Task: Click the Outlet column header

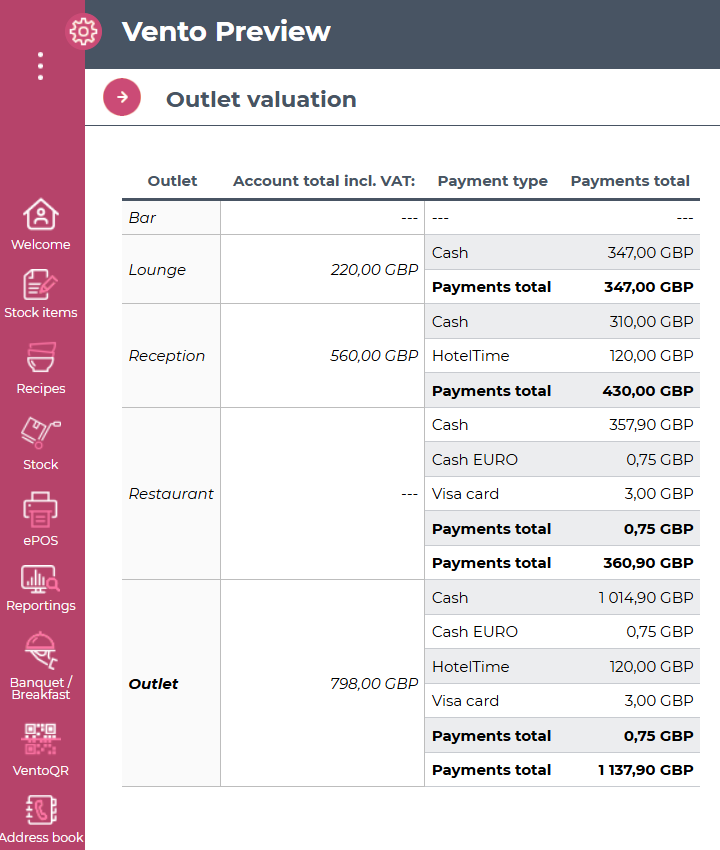Action: (x=172, y=181)
